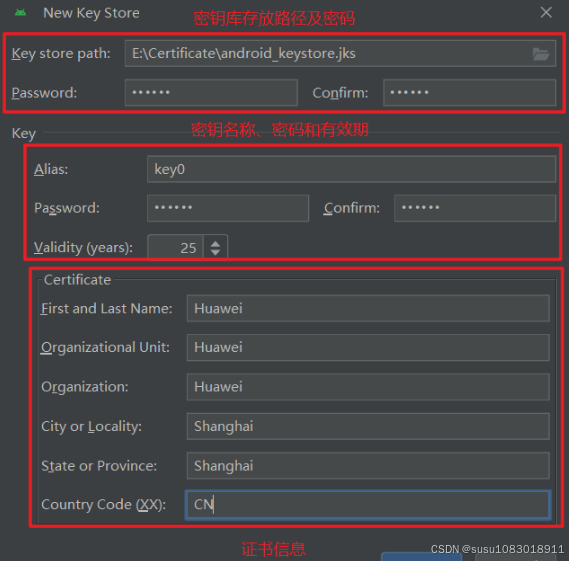Click the 'First and Last Name:' label
Image resolution: width=569 pixels, height=561 pixels.
106,309
